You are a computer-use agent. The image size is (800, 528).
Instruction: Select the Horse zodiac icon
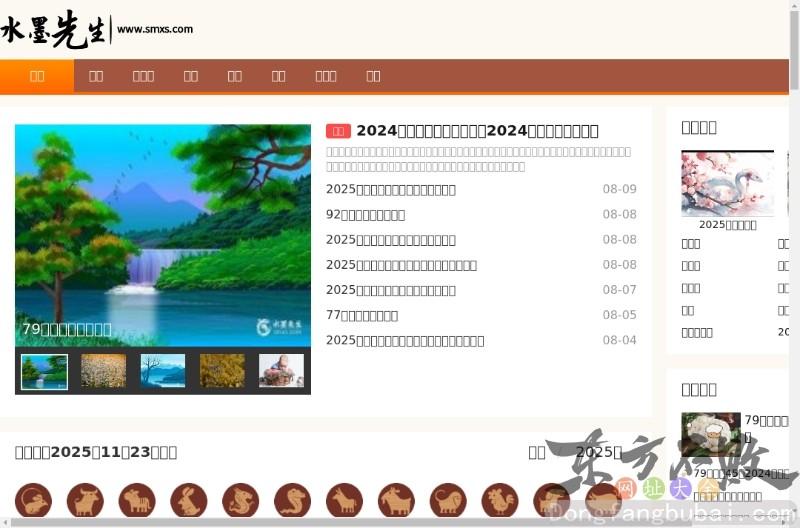(x=344, y=500)
